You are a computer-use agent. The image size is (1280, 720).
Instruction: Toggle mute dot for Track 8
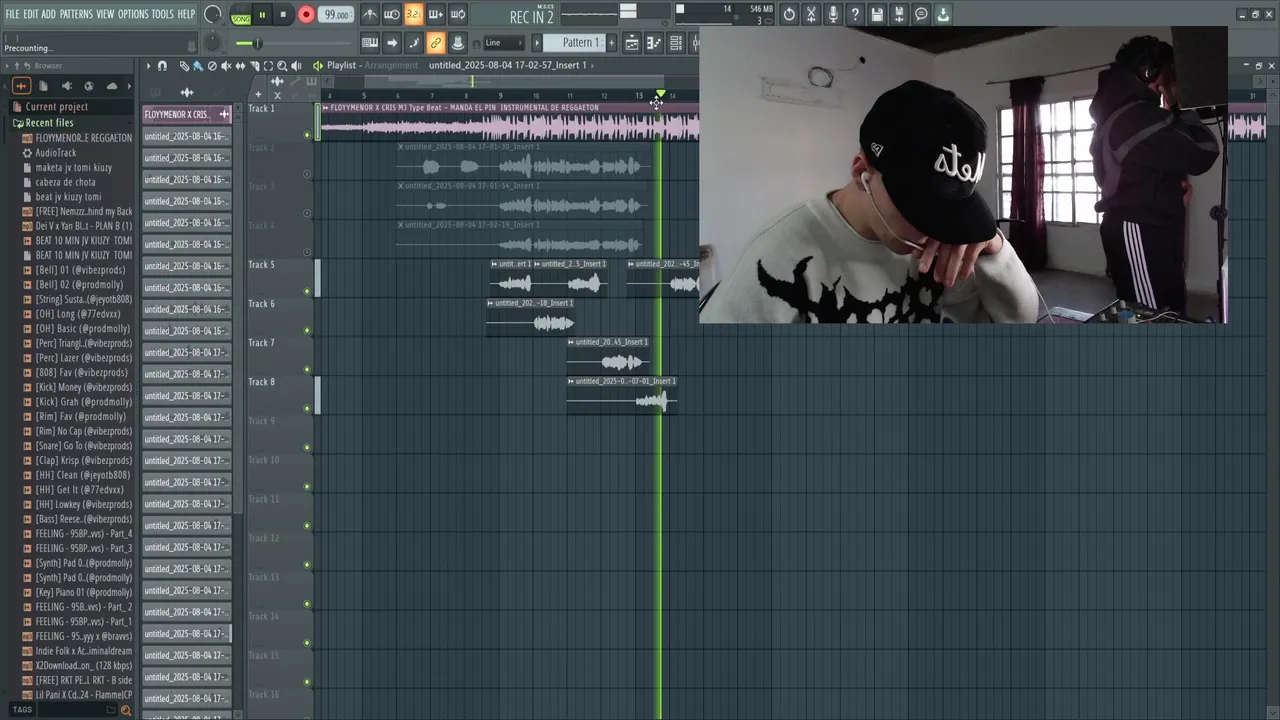[307, 408]
